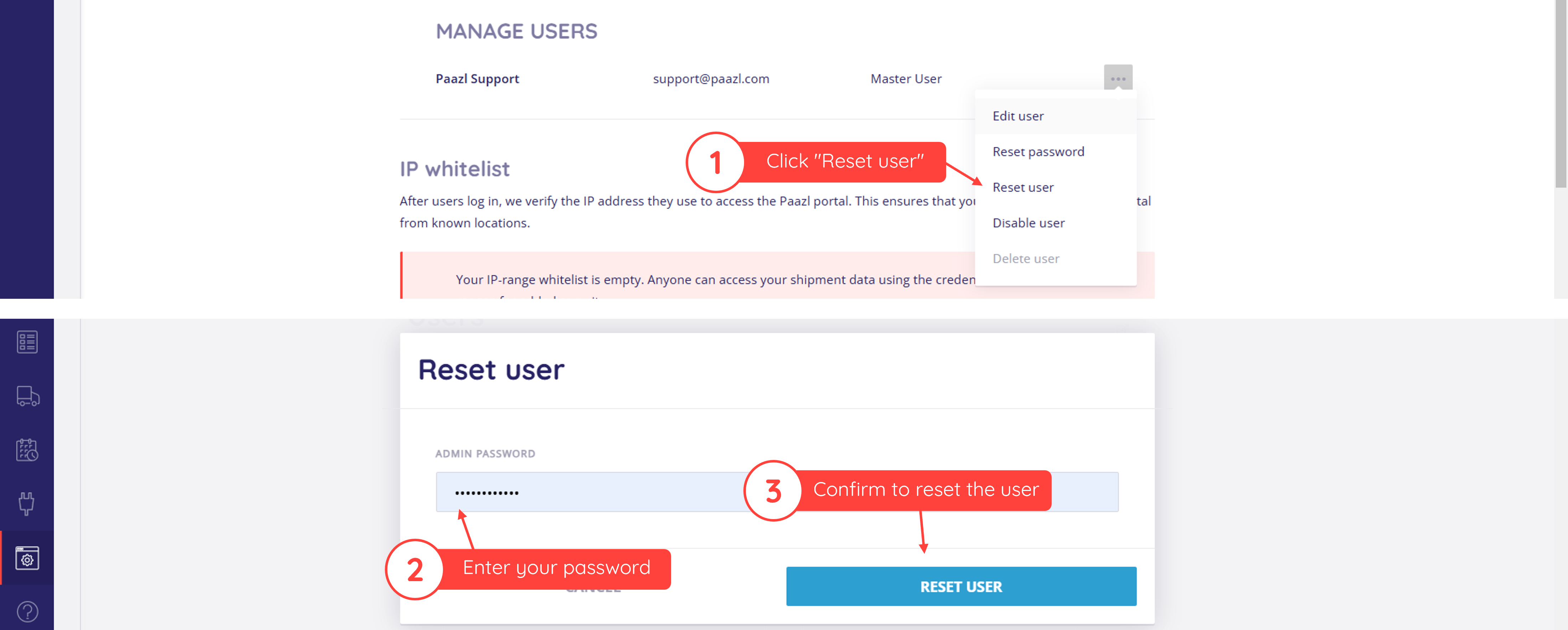Click the red step 3 circle badge
Screen dimensions: 1568x630
(x=773, y=491)
